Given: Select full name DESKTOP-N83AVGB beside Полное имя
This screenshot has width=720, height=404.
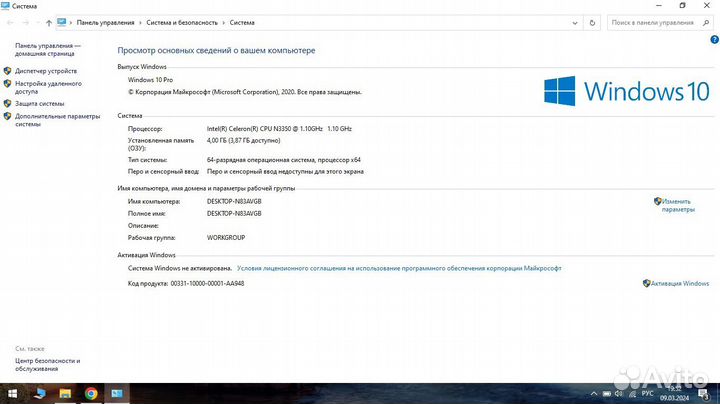Looking at the screenshot, I should [234, 213].
